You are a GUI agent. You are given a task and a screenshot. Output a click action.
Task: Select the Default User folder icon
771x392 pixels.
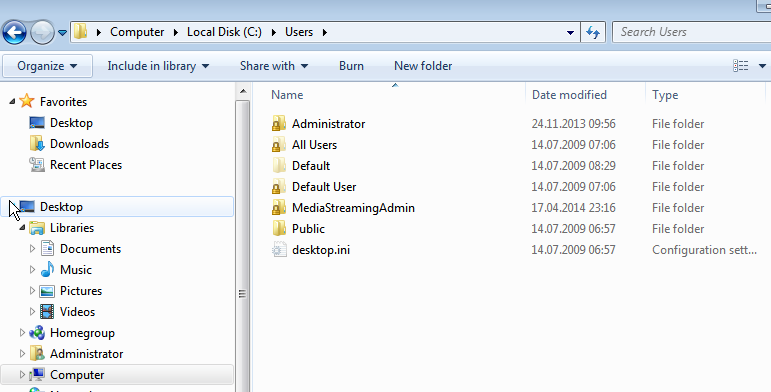279,187
